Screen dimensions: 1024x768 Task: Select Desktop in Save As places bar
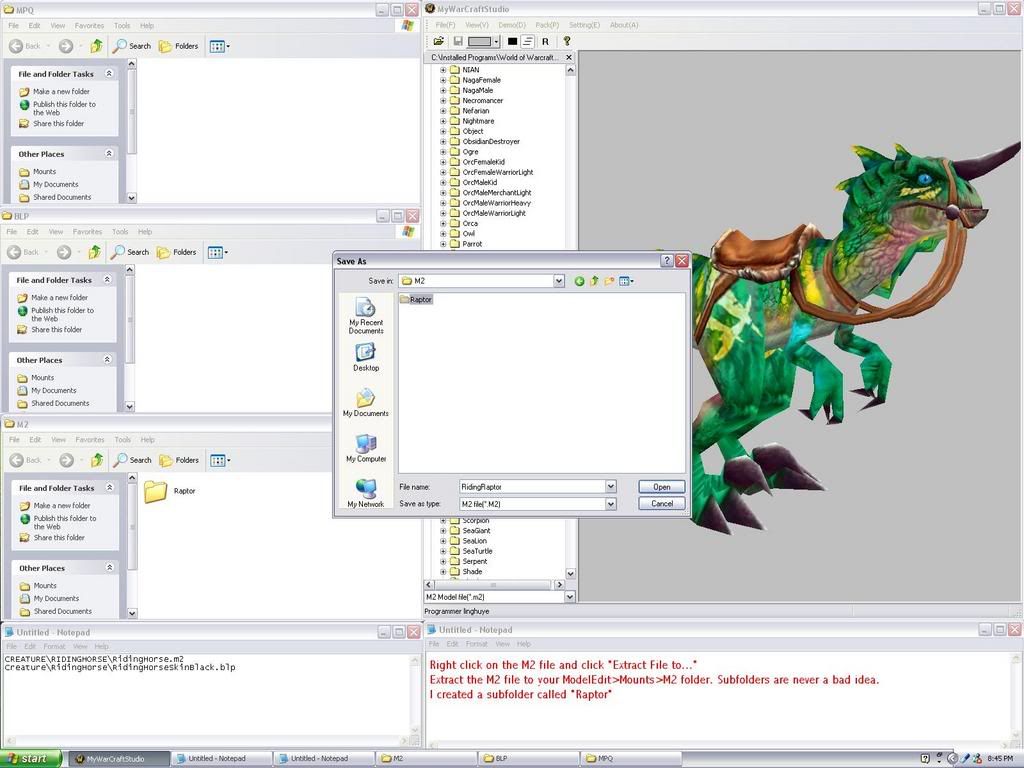366,357
